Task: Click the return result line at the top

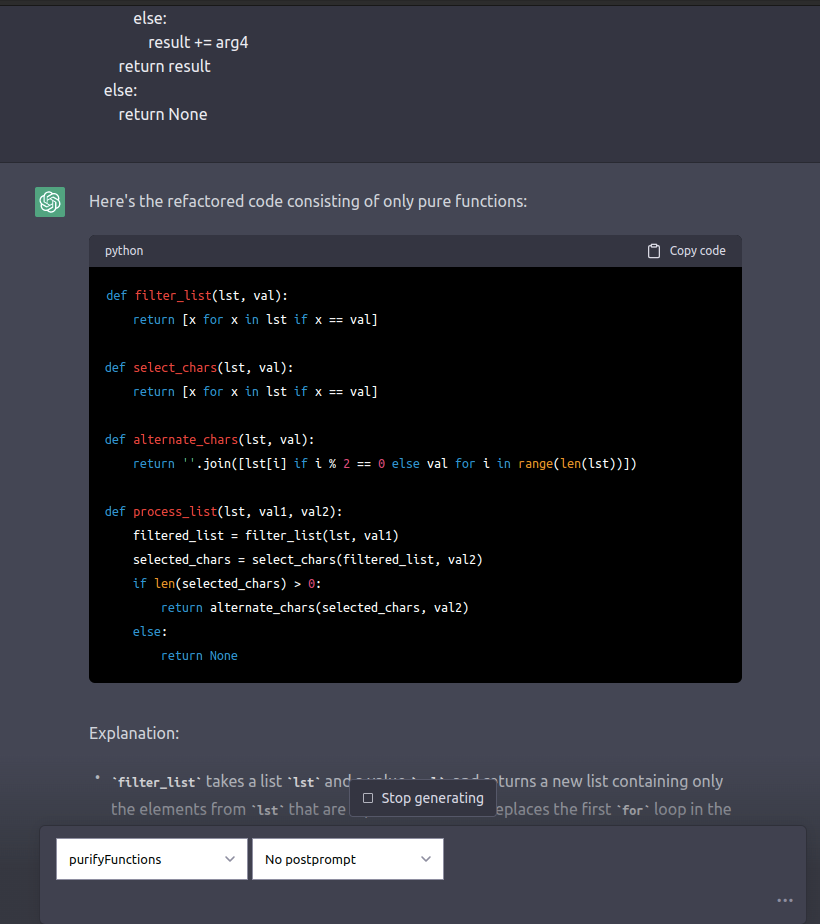Action: point(164,65)
